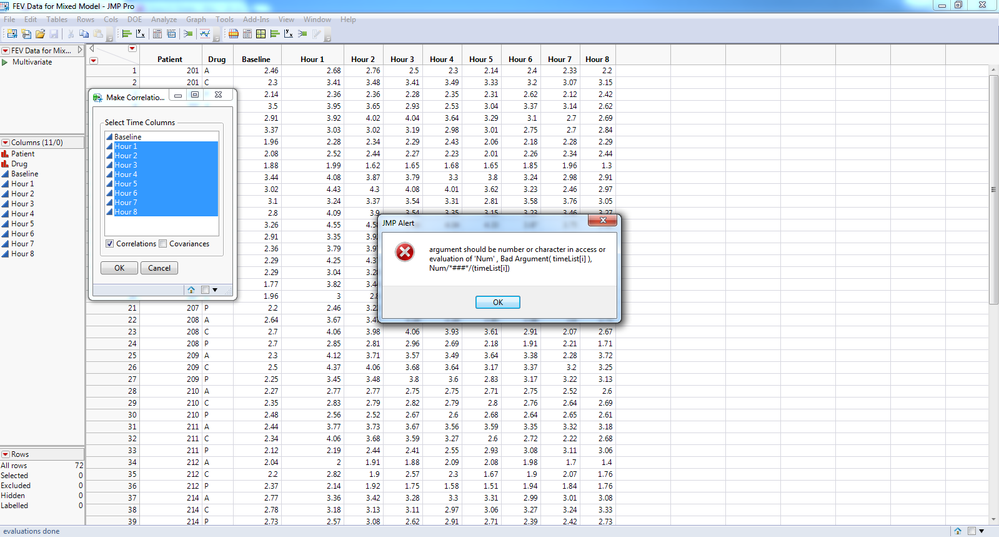Viewport: 999px width, 537px height.
Task: Select Hour 2 in Columns panel
Action: 22,194
